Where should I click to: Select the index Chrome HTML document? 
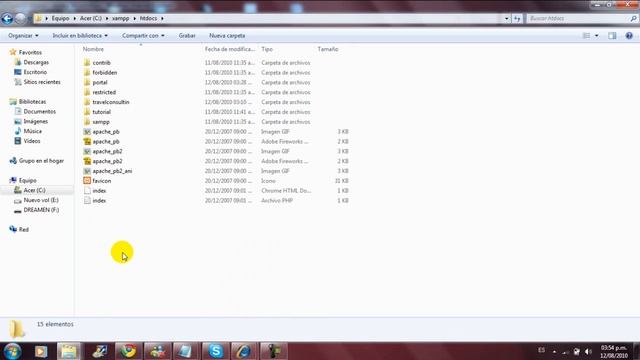pyautogui.click(x=99, y=191)
